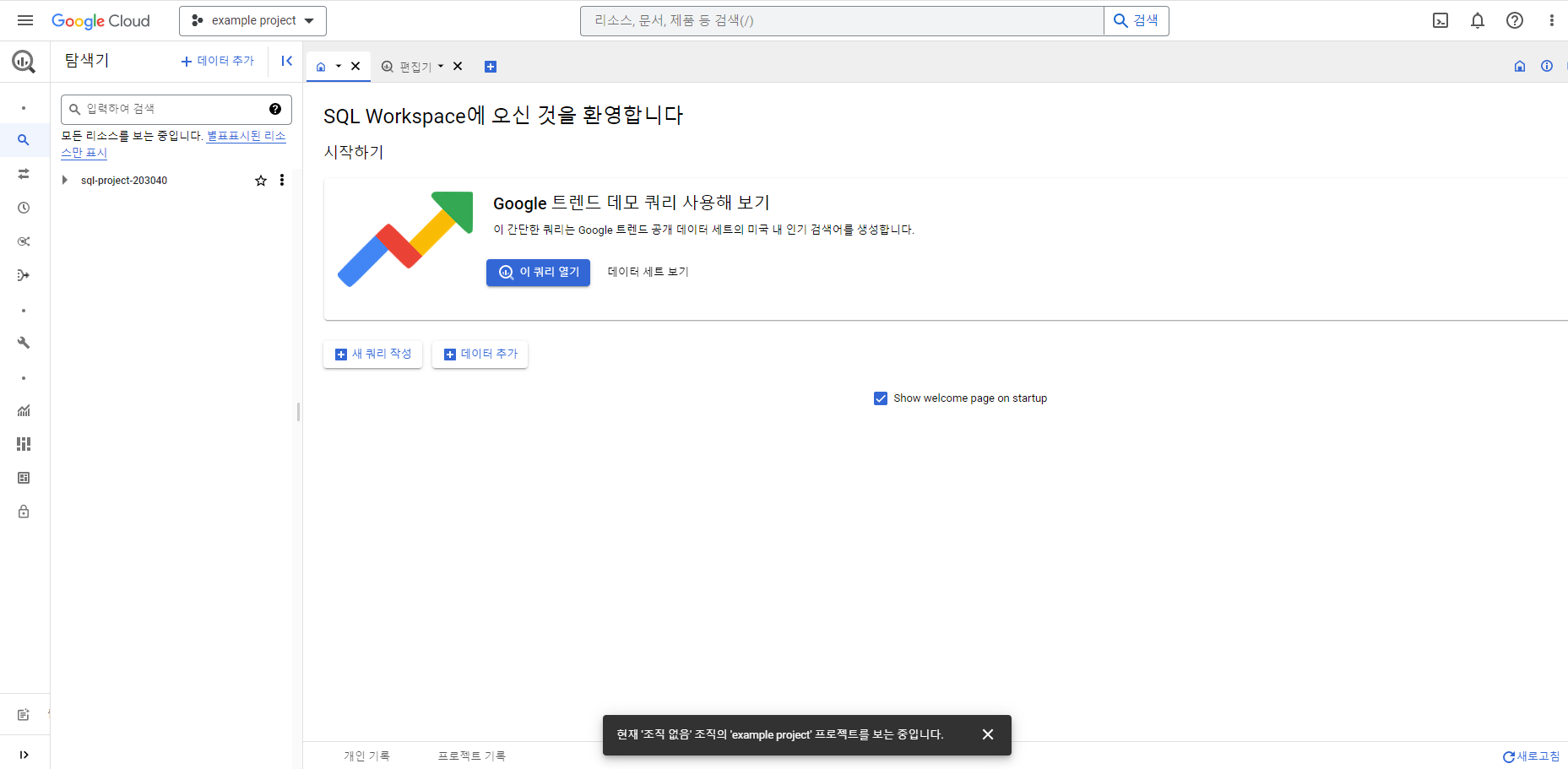Viewport: 1568px width, 769px height.
Task: Click 데이터 세트 보기 link
Action: pyautogui.click(x=648, y=272)
